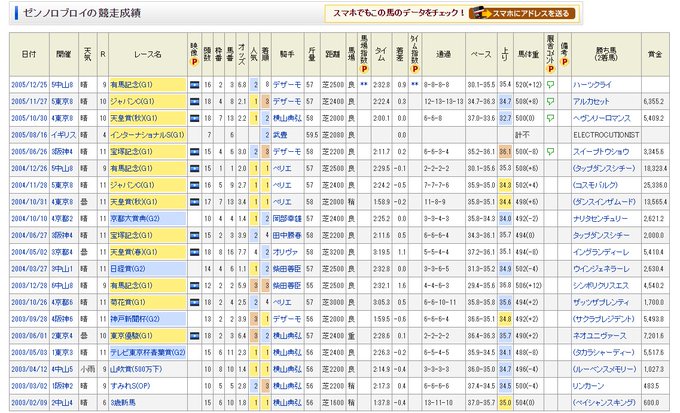Screen dimensions: 680x413
Task: Click the P icon under 馬場指数 header
Action: coord(364,69)
